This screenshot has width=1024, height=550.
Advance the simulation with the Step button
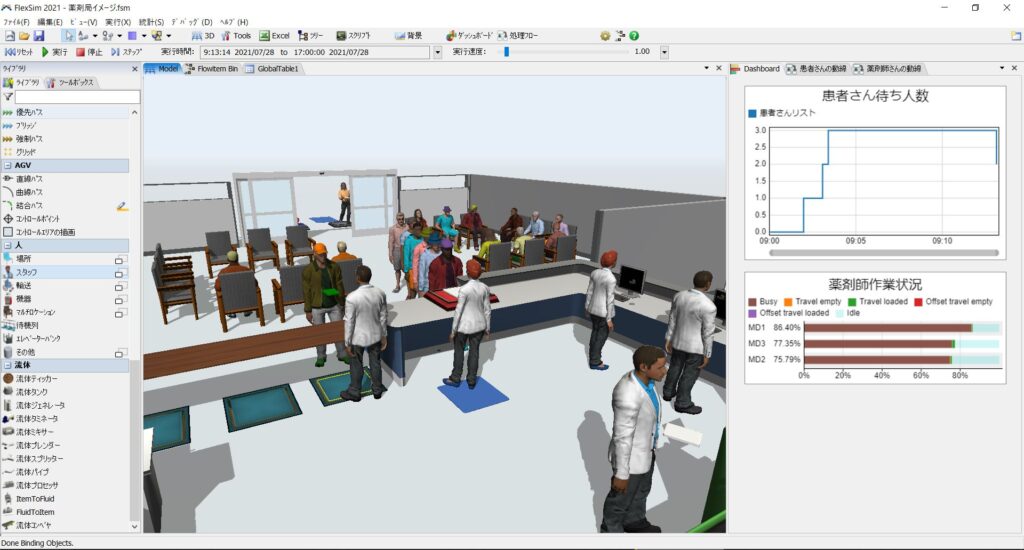[125, 52]
